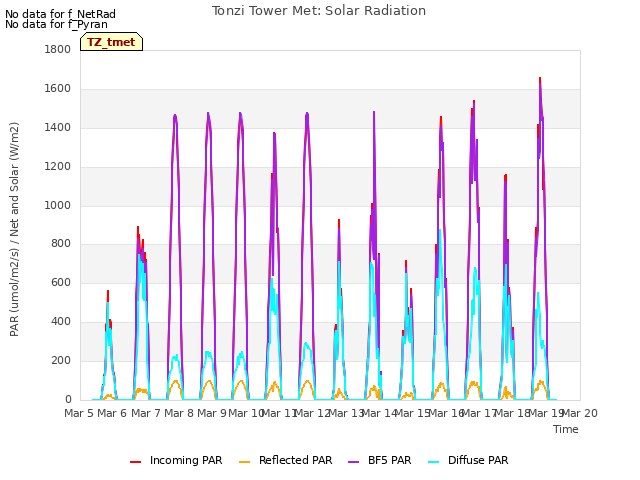Click the TZ_tmet label box
Image resolution: width=640 pixels, height=480 pixels.
(111, 42)
